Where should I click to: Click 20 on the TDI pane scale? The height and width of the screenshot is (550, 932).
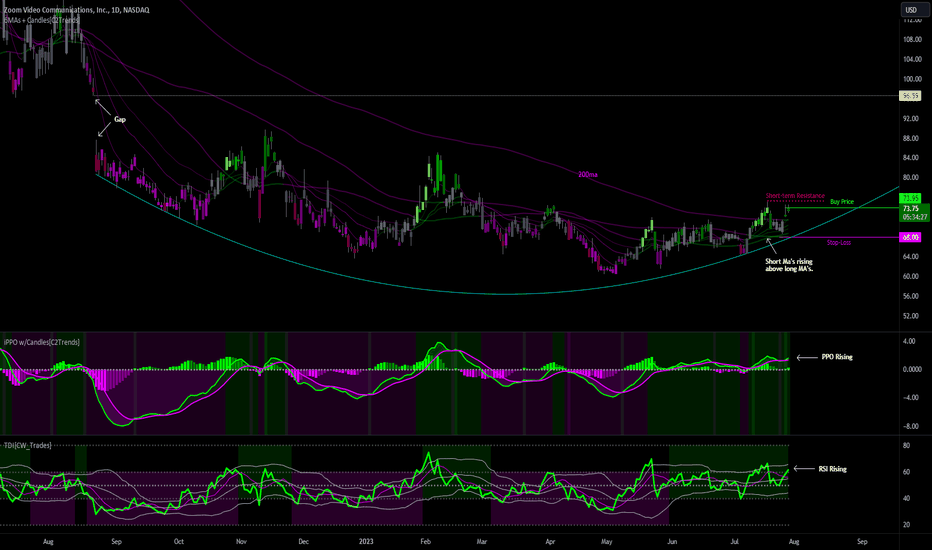(x=906, y=524)
